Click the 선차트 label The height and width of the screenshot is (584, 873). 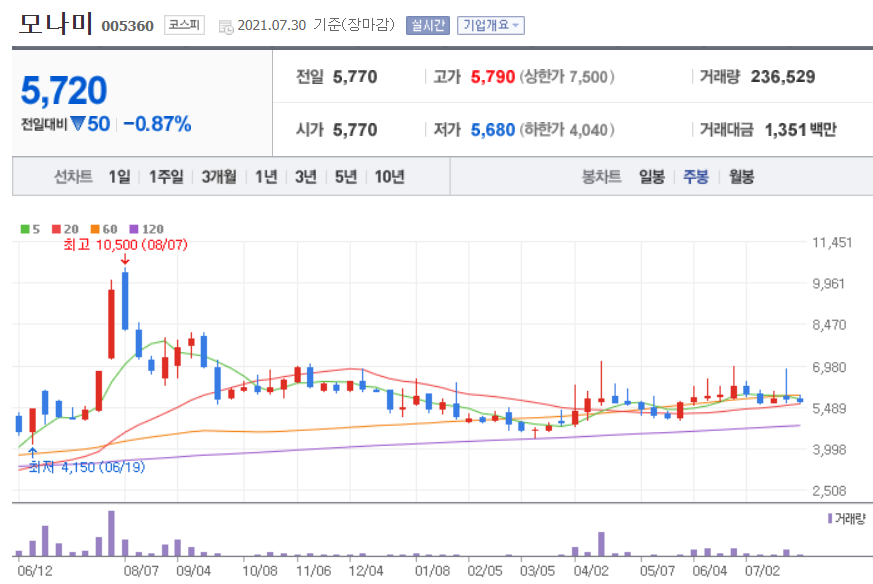(73, 177)
